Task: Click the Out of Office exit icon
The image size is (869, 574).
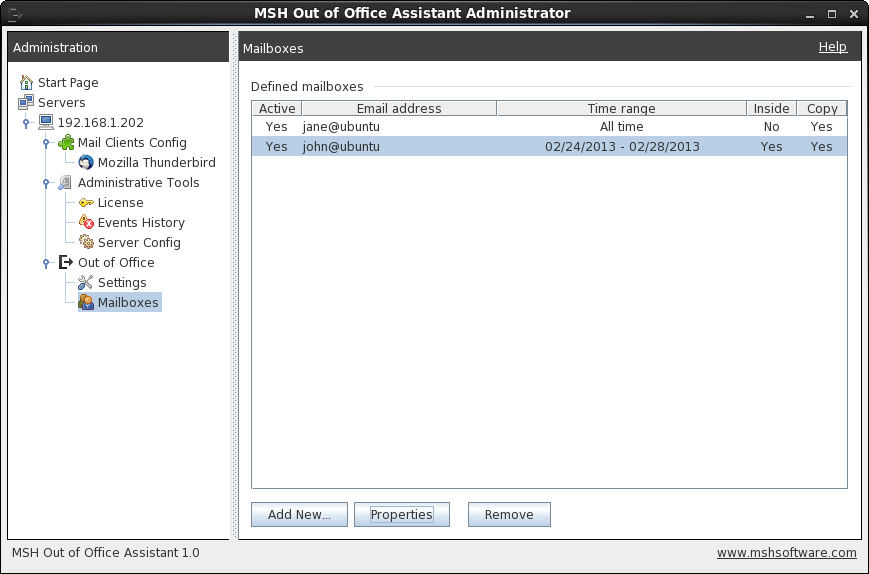Action: (x=66, y=262)
